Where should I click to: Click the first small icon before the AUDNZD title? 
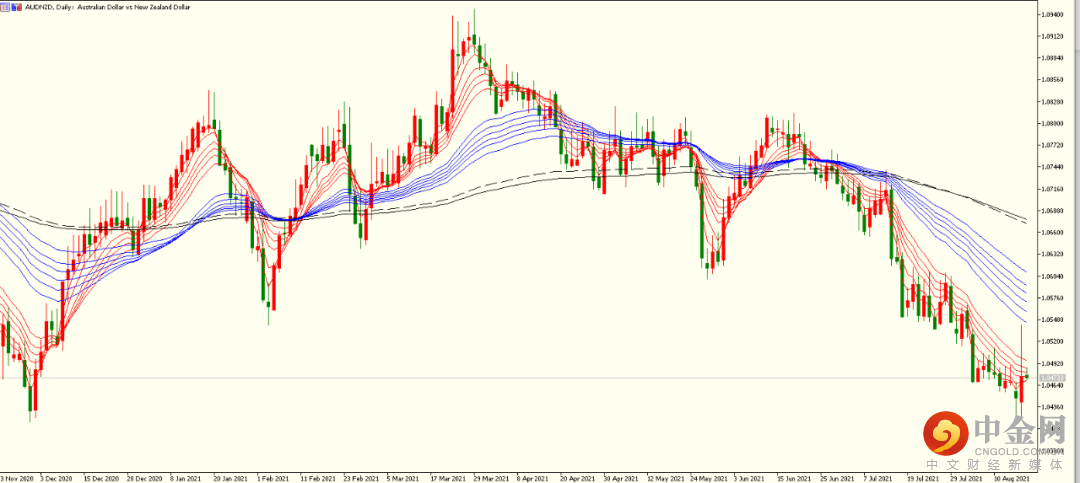pos(6,7)
